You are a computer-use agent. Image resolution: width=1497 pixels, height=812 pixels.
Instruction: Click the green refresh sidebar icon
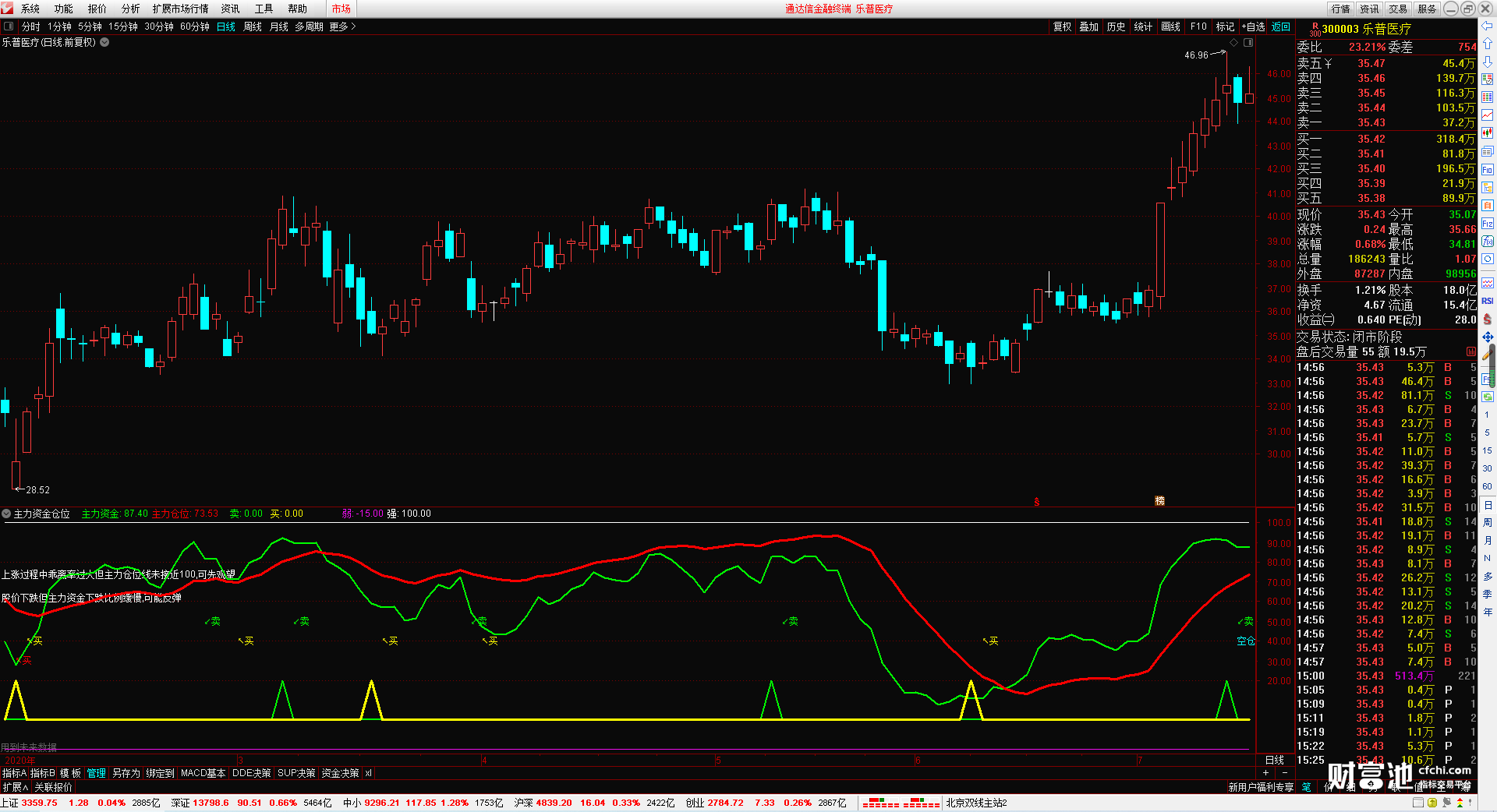click(1488, 397)
